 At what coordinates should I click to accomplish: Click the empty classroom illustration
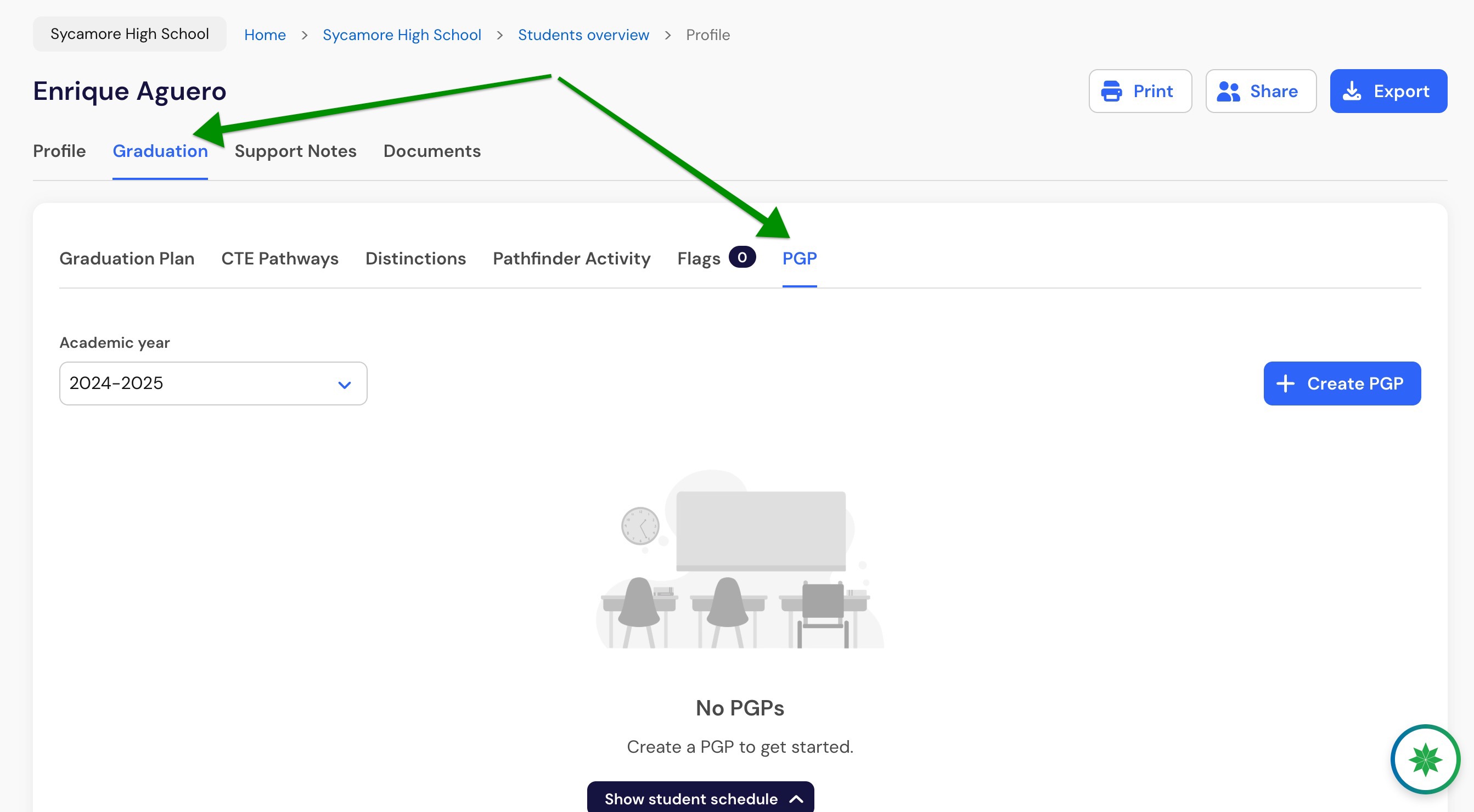(740, 559)
